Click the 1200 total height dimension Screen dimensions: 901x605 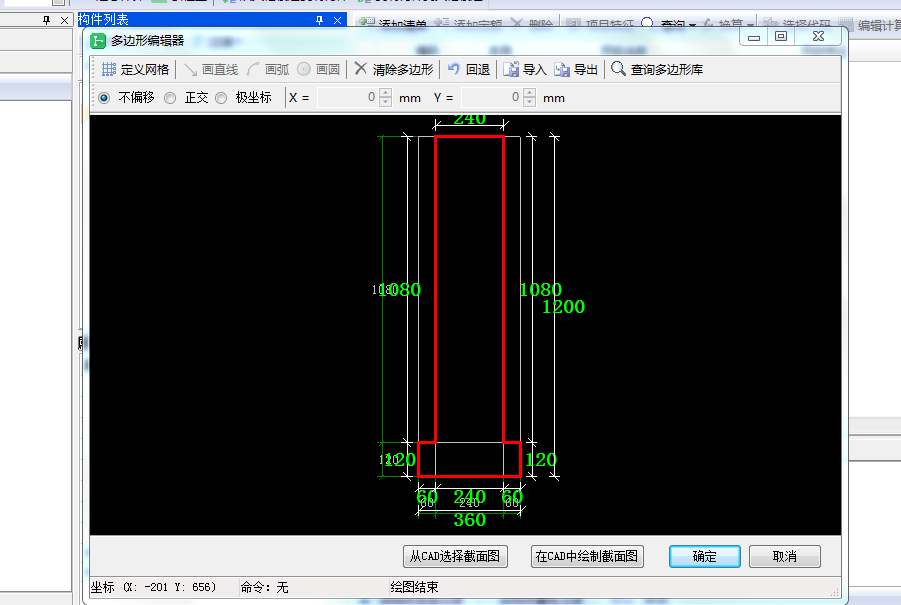click(564, 307)
